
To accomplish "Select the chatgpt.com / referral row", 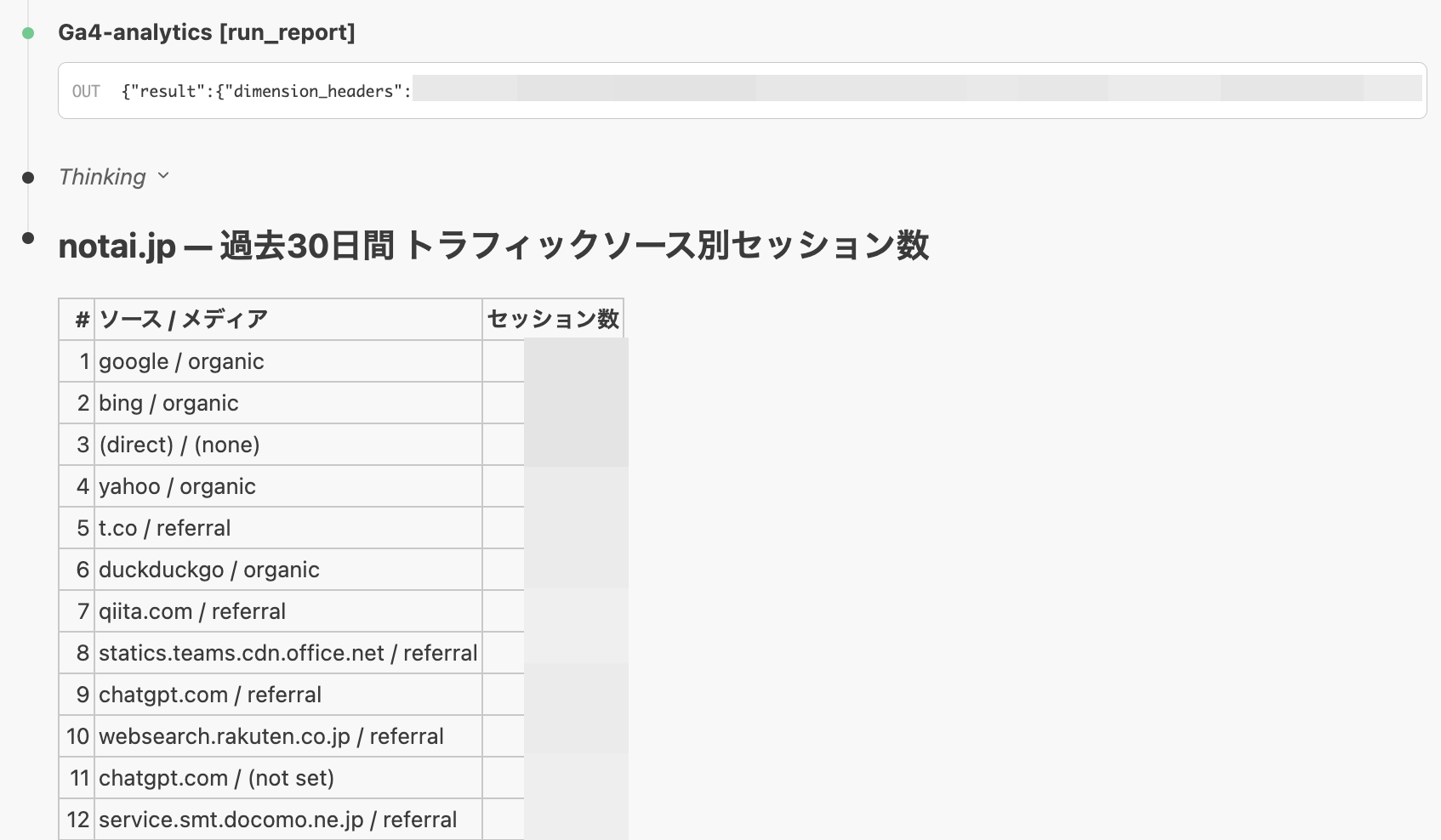I will click(x=209, y=694).
